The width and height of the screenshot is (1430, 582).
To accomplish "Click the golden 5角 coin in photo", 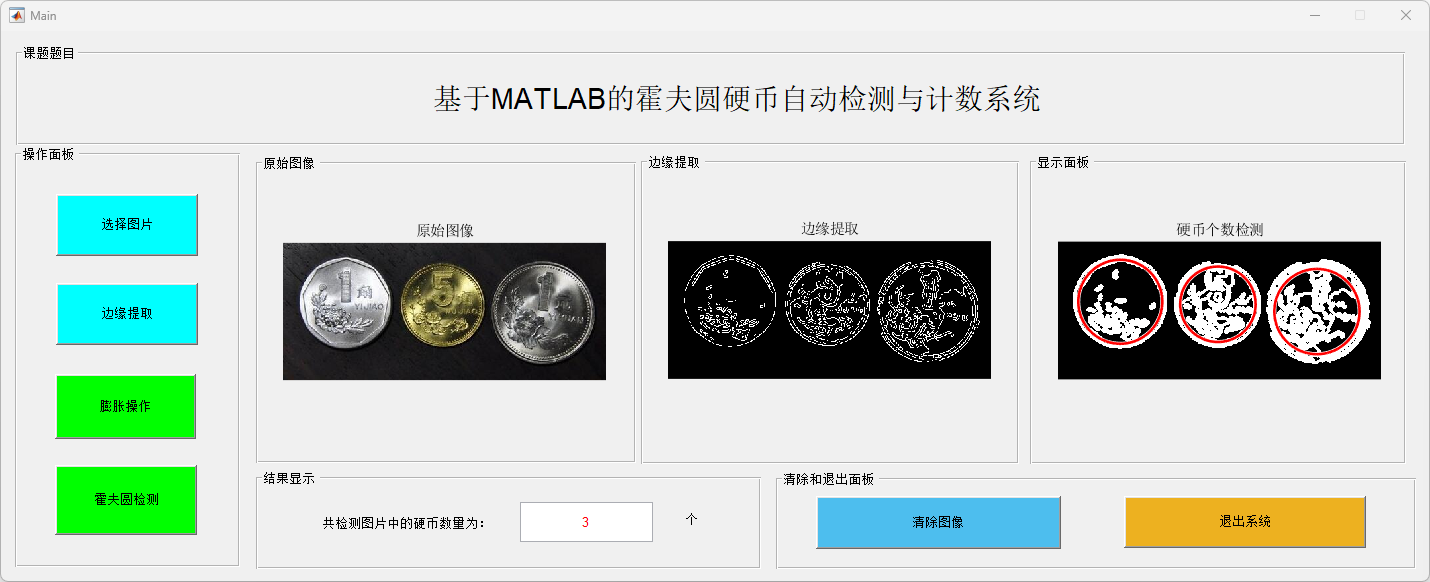I will coord(442,307).
